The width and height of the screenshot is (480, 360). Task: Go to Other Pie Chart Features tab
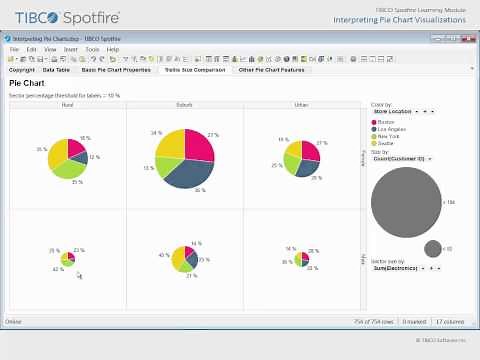tap(271, 70)
